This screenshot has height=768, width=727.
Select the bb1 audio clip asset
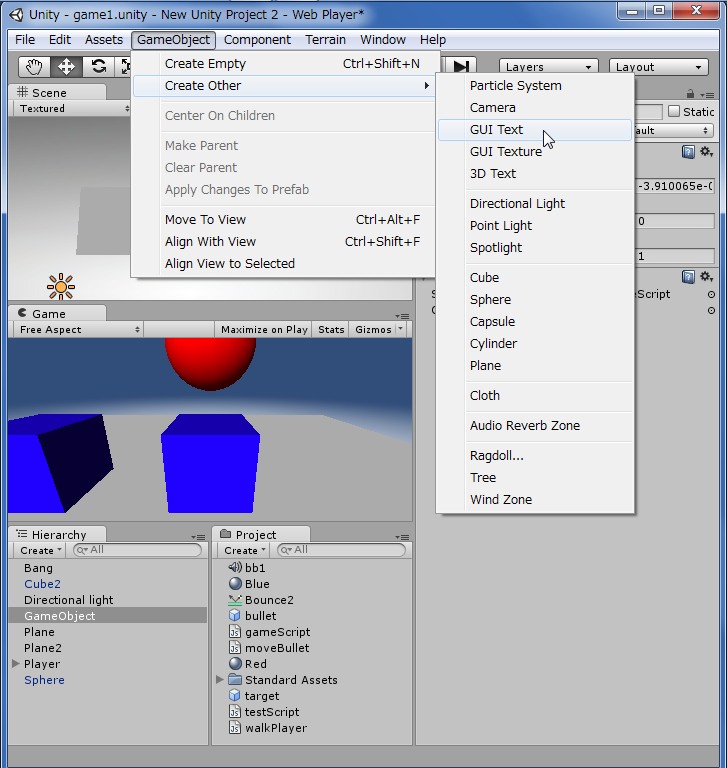(255, 568)
